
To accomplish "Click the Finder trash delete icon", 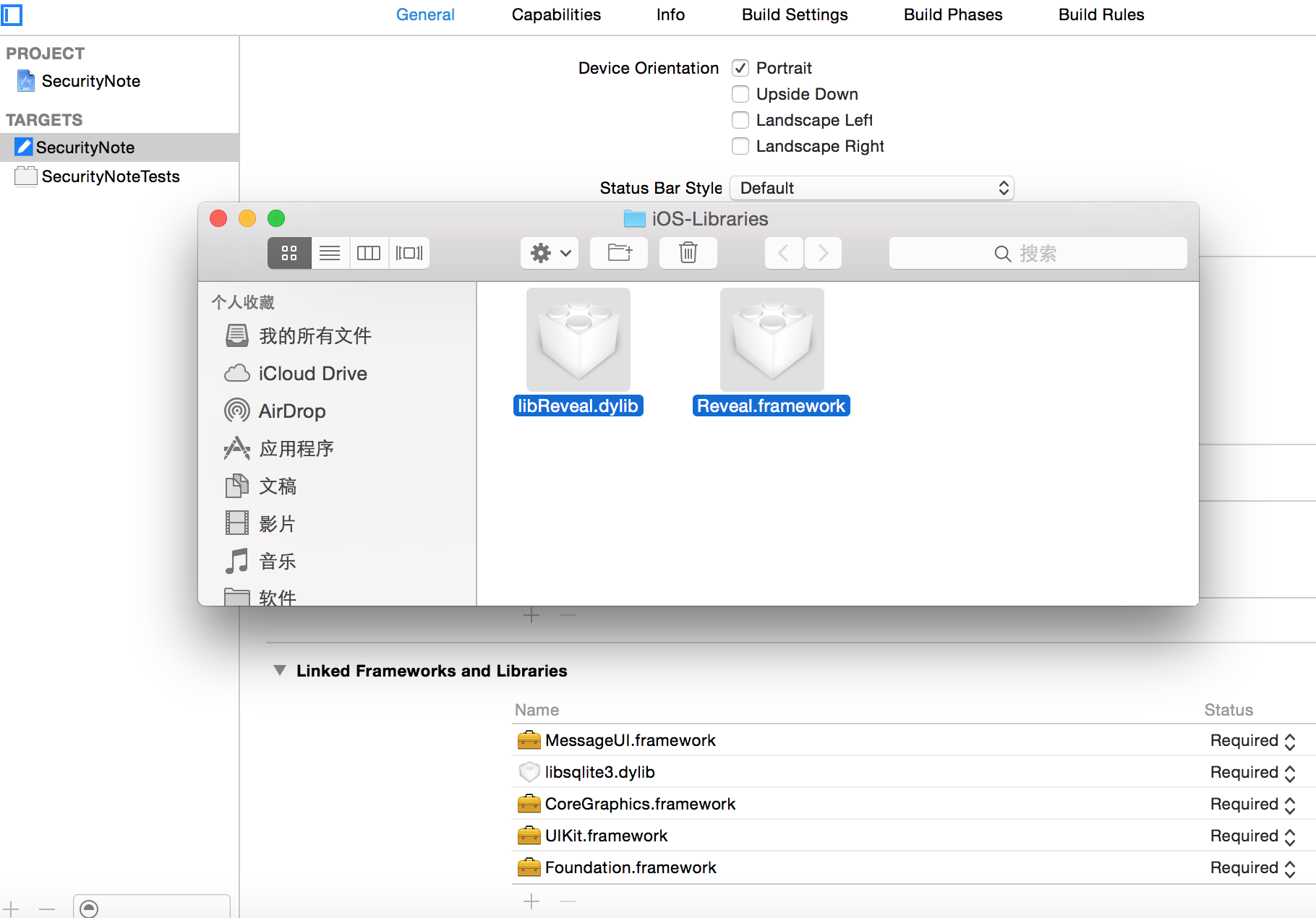I will coord(688,253).
